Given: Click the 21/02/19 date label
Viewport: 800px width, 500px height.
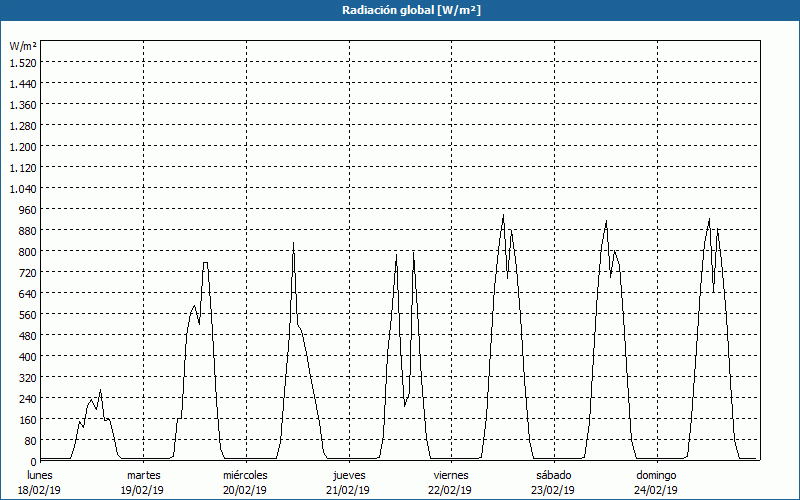Looking at the screenshot, I should [348, 490].
